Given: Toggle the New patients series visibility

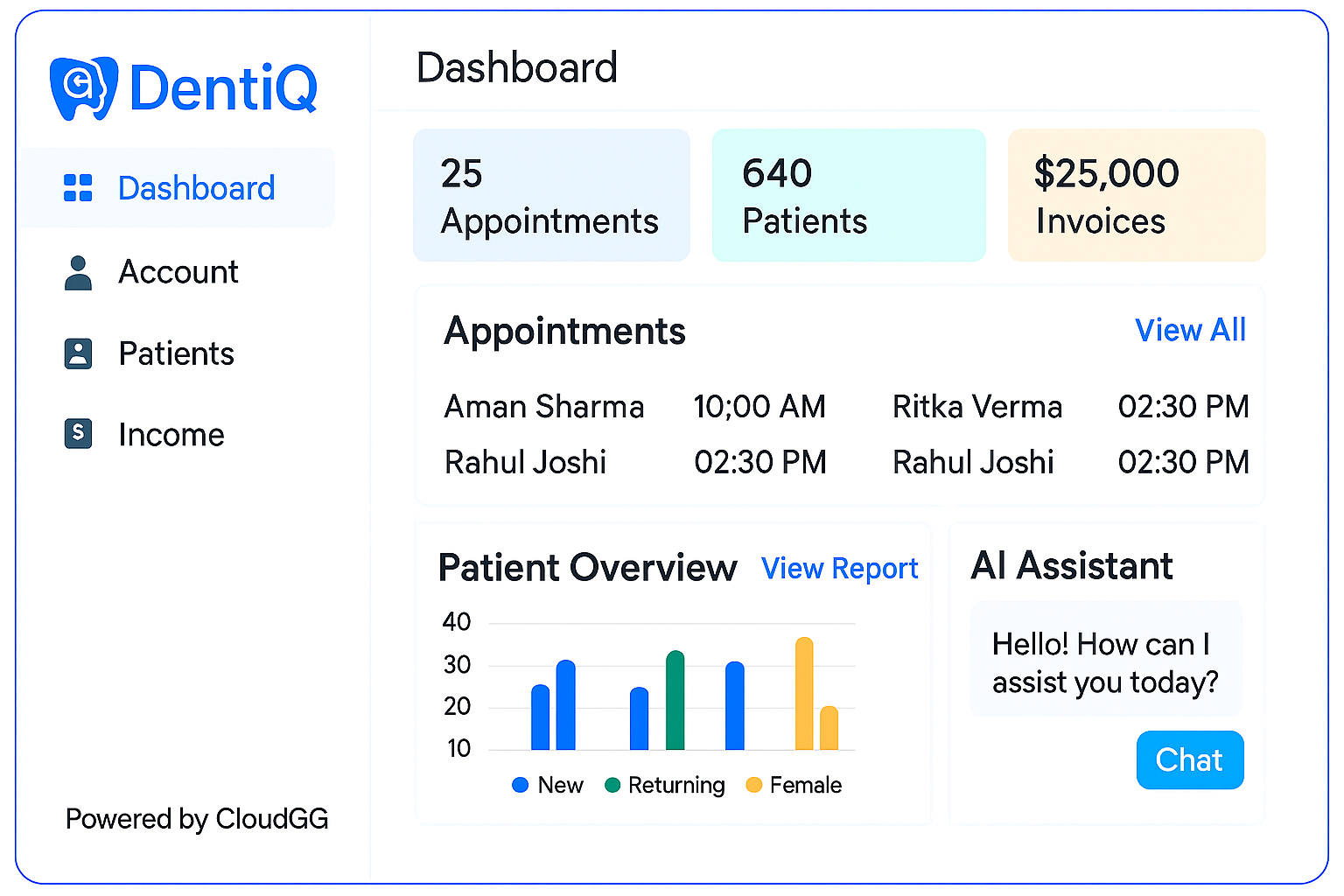Looking at the screenshot, I should click(x=548, y=785).
